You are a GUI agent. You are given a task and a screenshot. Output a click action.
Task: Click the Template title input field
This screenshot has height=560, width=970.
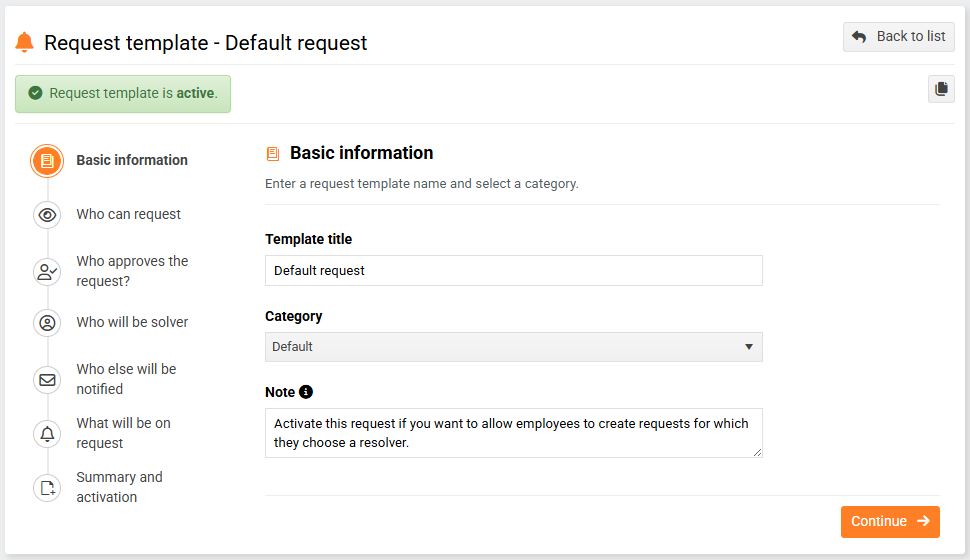click(513, 271)
